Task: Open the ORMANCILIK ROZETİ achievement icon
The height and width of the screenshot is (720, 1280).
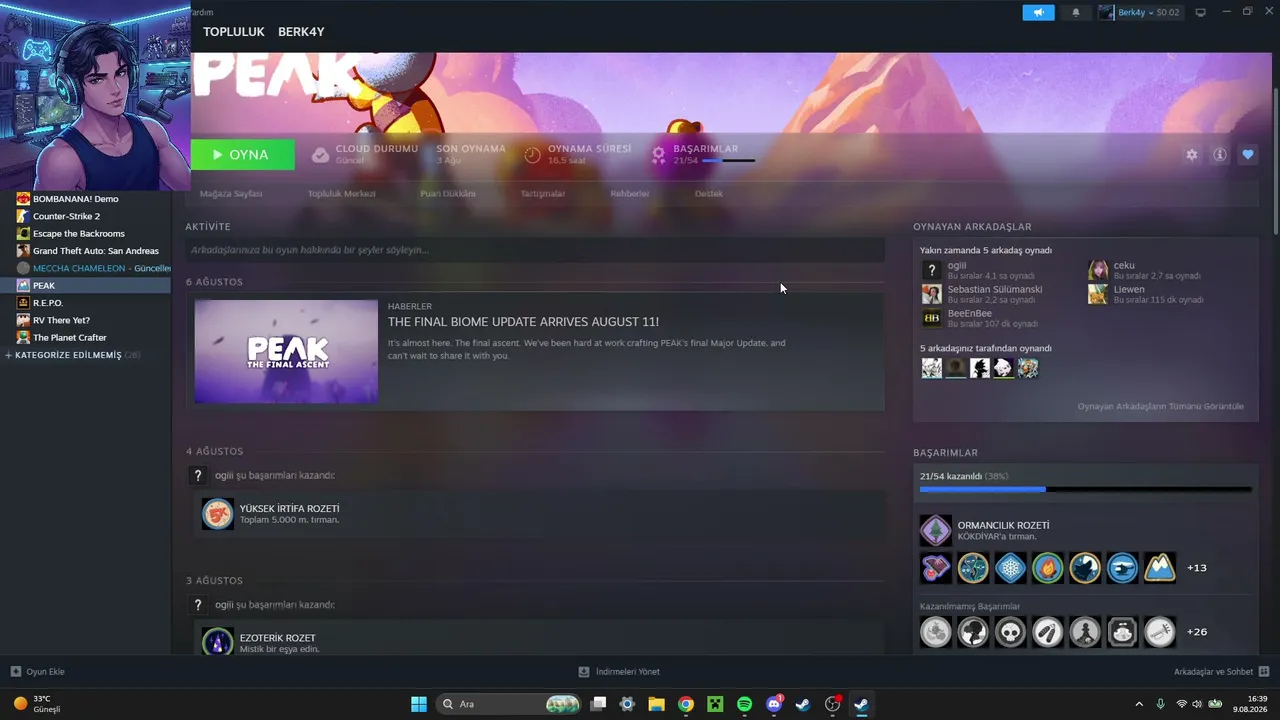Action: [936, 530]
